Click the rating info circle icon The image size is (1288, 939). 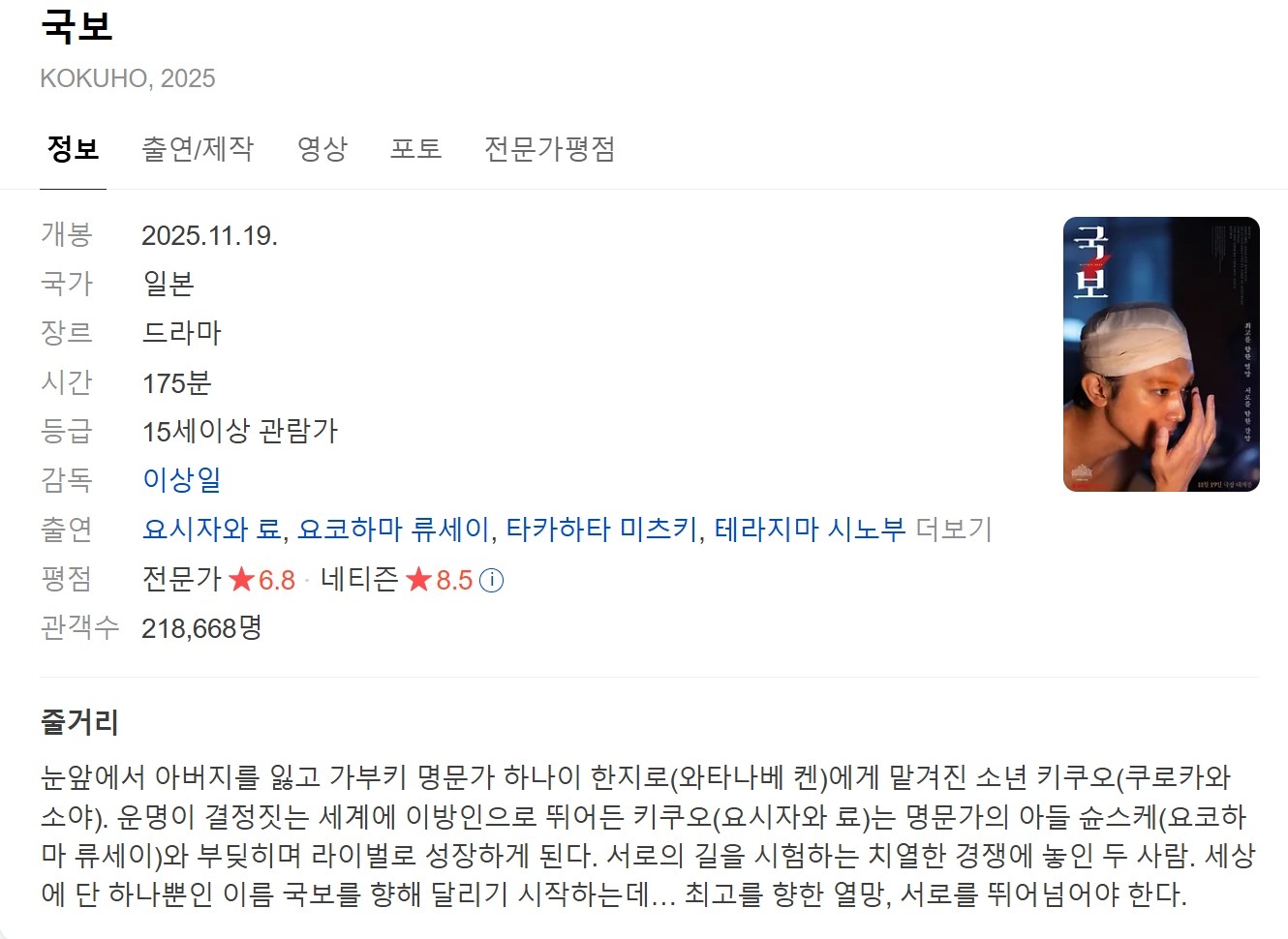492,581
